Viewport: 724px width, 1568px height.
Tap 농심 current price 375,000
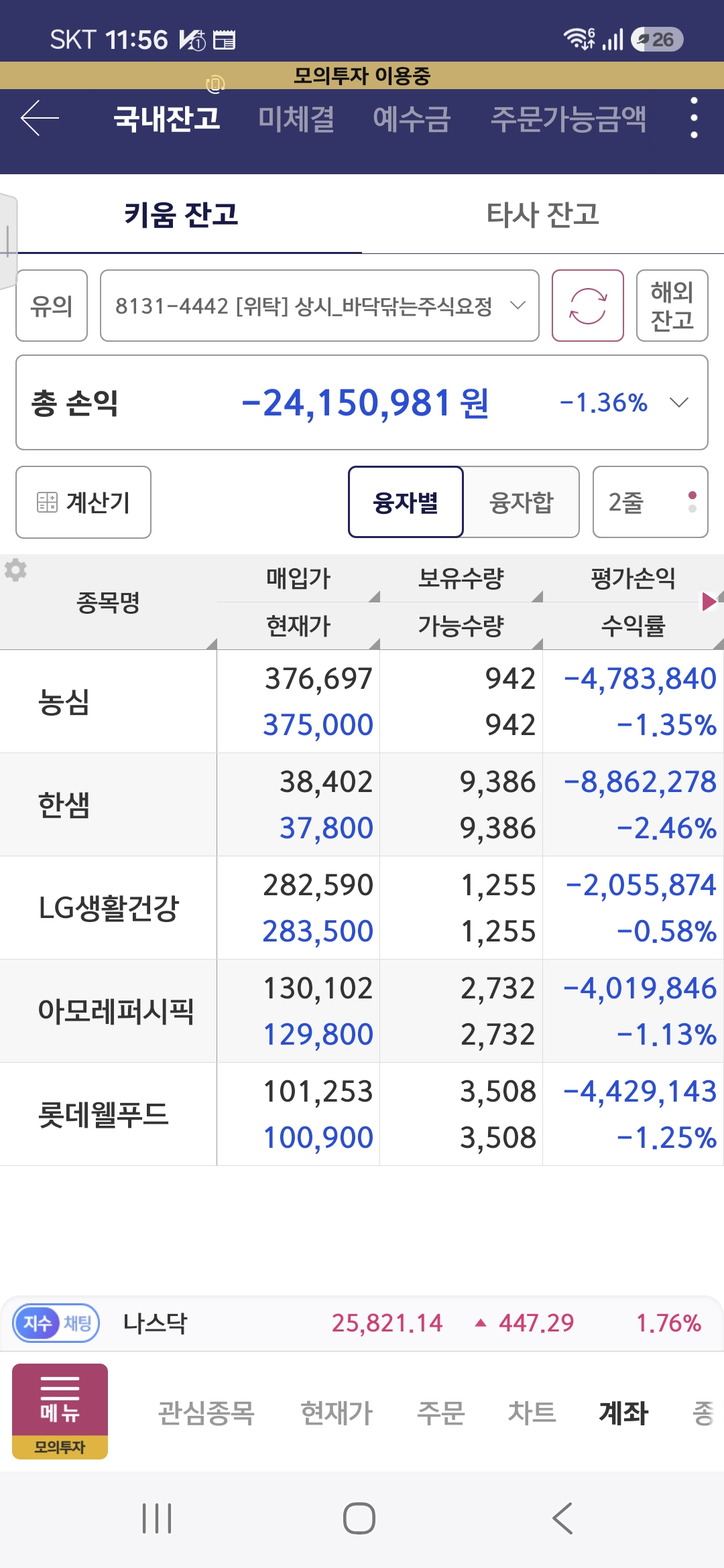(318, 724)
